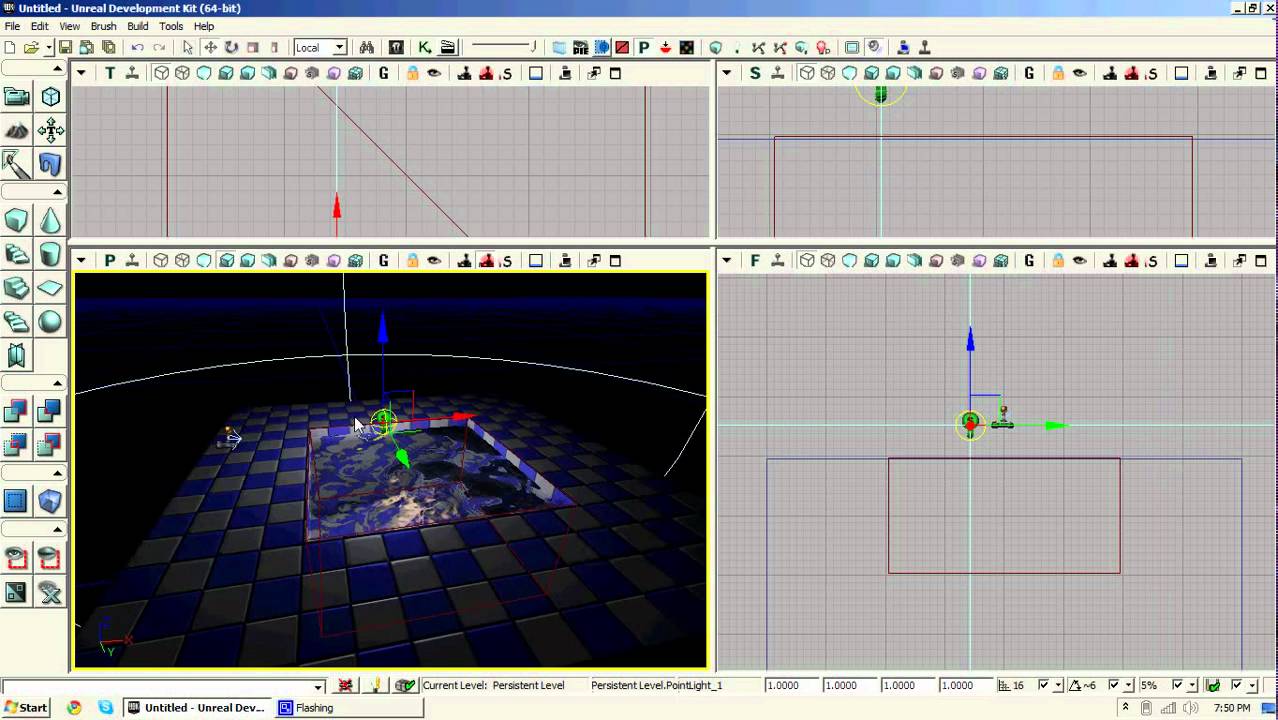Click the CSG Subtract button
Viewport: 1278px width, 720px height.
(x=50, y=411)
